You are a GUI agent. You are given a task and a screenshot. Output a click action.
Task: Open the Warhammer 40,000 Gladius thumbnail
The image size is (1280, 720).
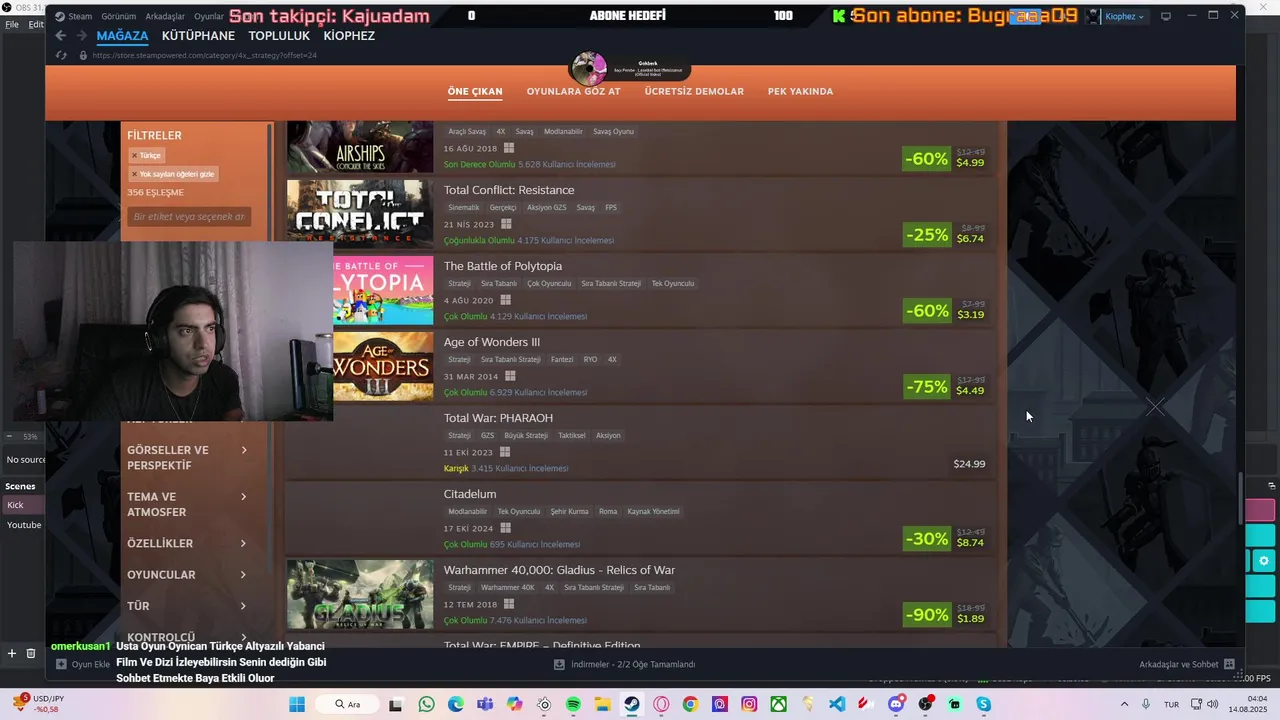360,594
